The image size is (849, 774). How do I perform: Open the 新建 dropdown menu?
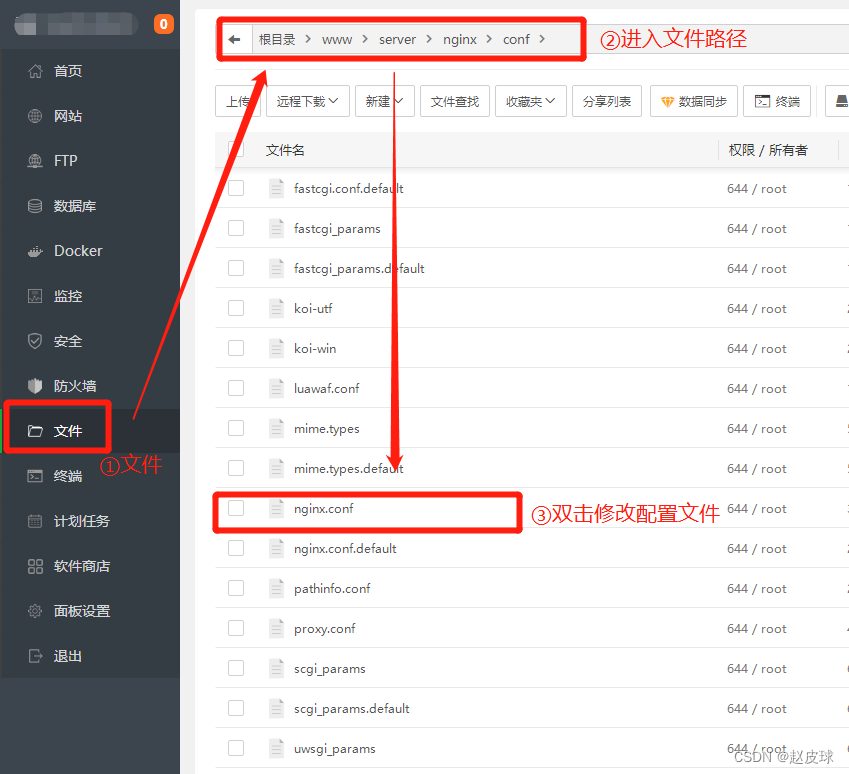pyautogui.click(x=384, y=101)
